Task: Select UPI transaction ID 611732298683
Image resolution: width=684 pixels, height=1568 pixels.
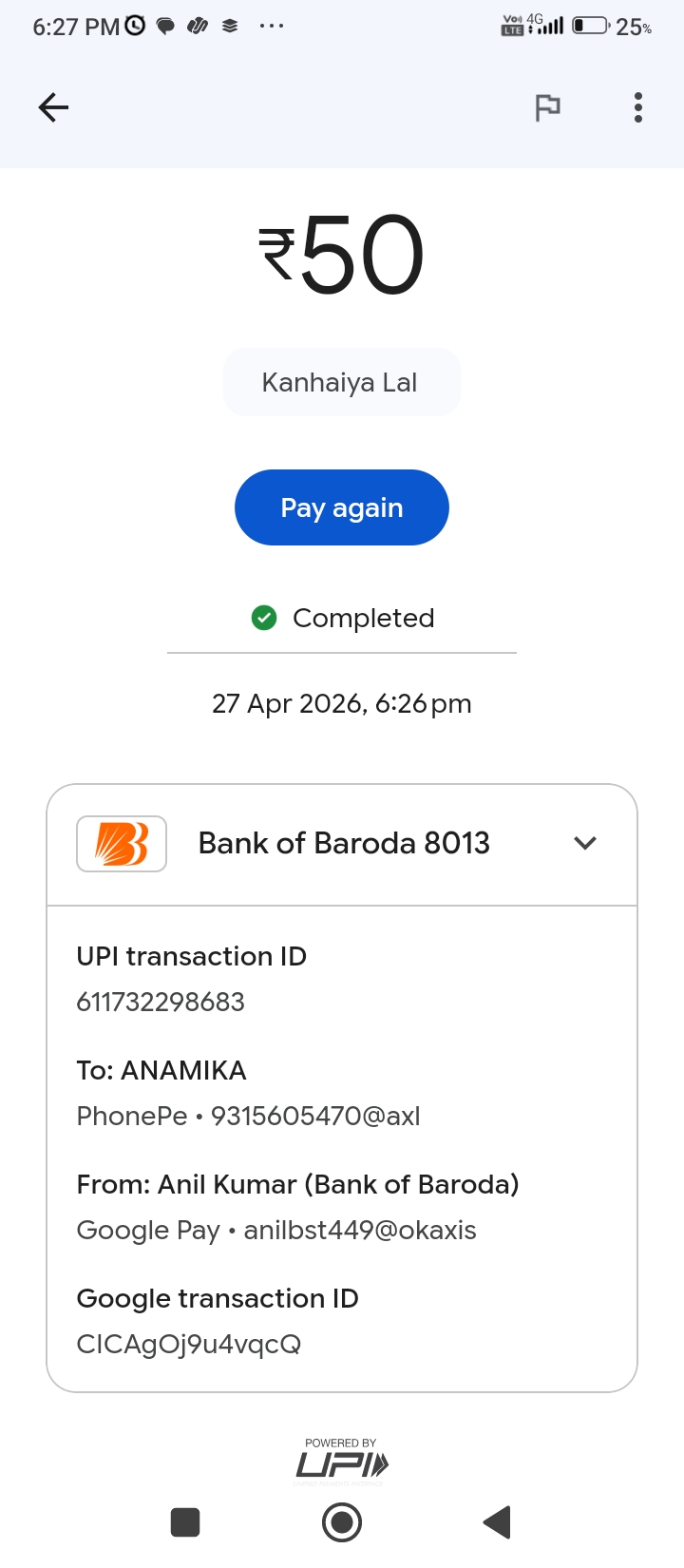Action: pos(161,1002)
